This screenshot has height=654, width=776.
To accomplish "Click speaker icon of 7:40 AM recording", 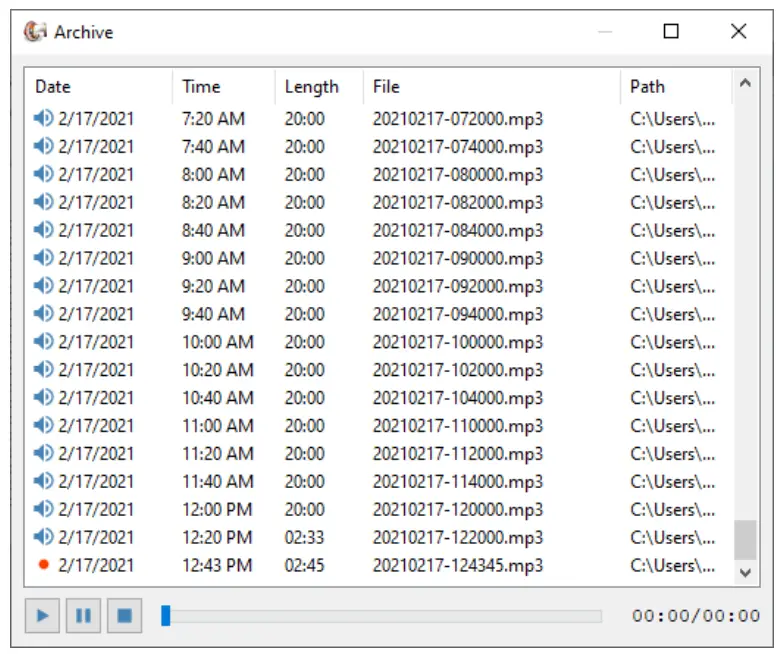I will point(44,146).
